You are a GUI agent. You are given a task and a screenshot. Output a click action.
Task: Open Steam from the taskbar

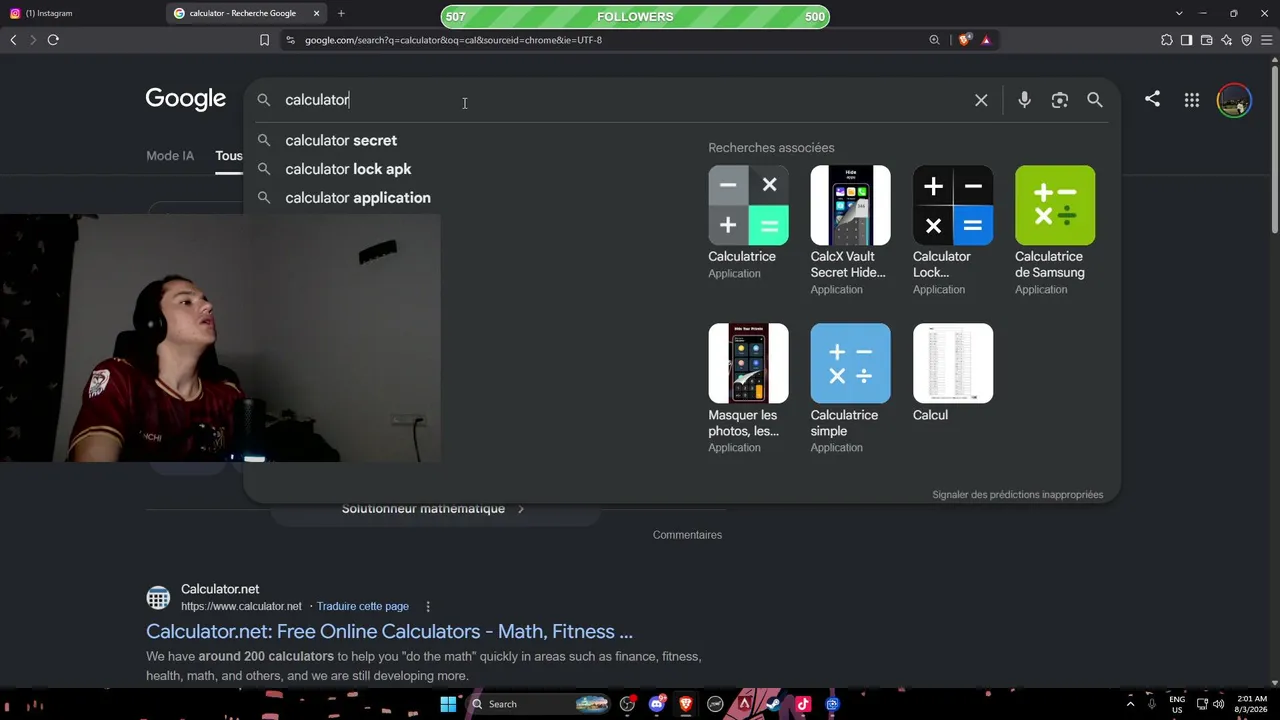(774, 704)
